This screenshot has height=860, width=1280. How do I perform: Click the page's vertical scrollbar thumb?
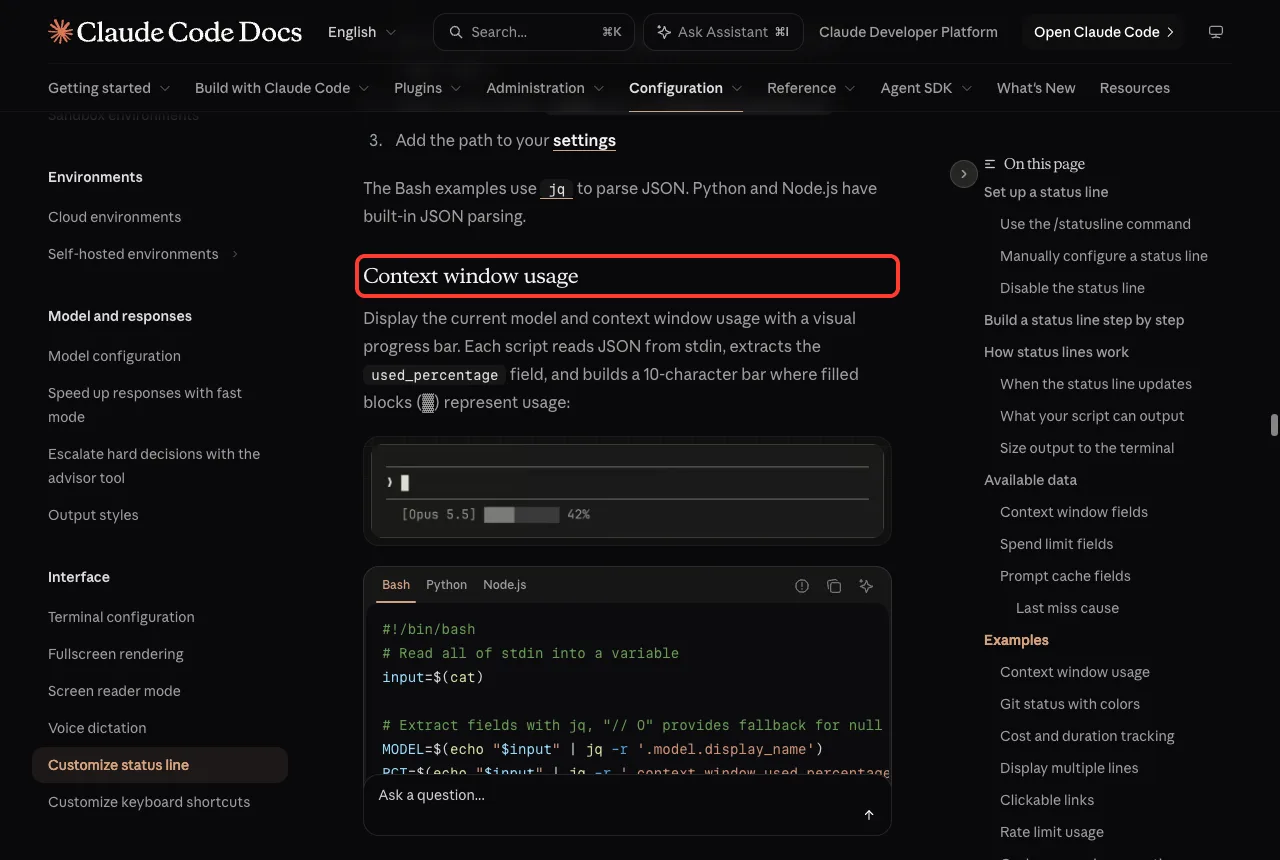pyautogui.click(x=1274, y=424)
